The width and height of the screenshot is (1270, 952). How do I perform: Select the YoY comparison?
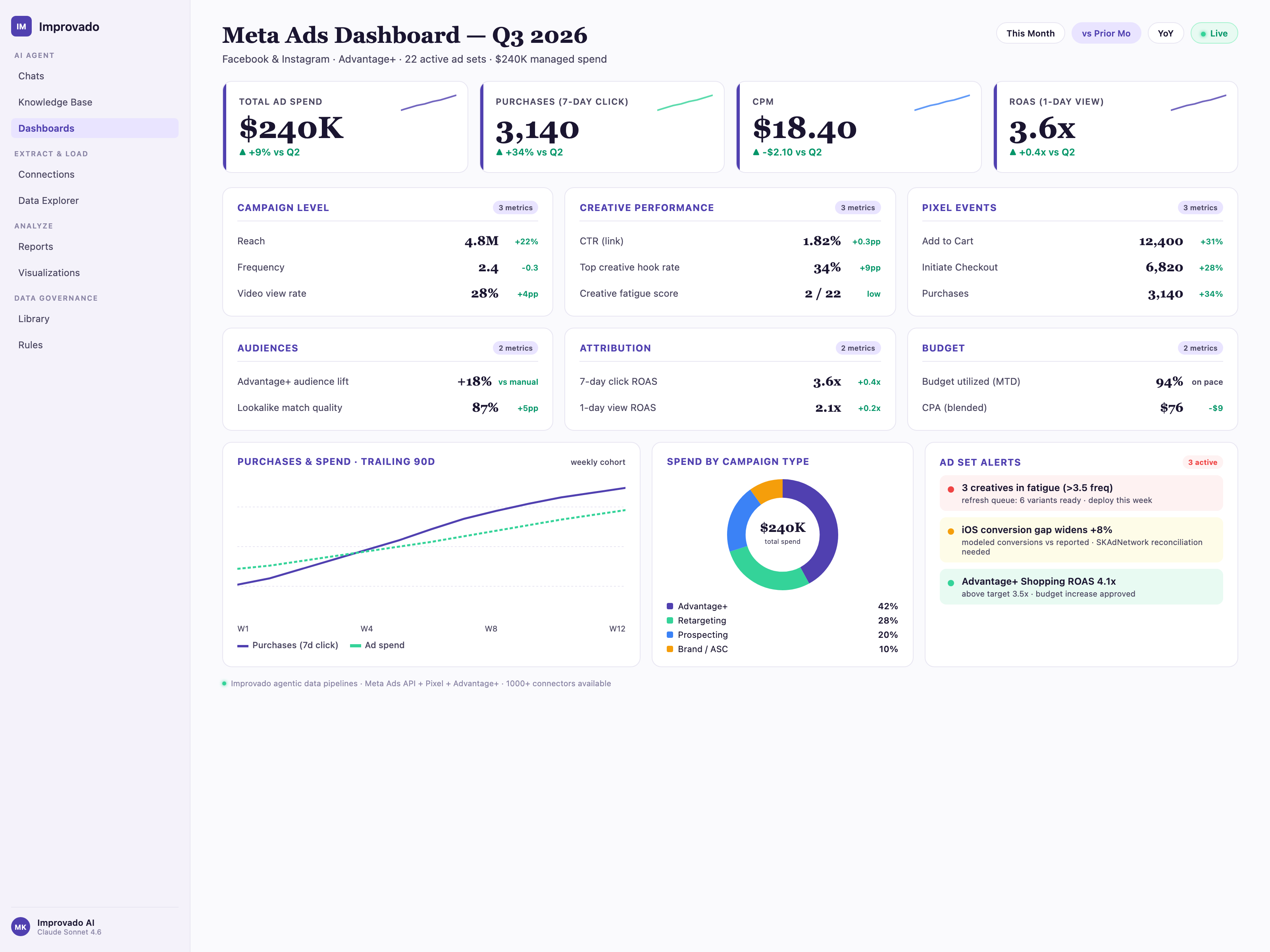(x=1166, y=33)
